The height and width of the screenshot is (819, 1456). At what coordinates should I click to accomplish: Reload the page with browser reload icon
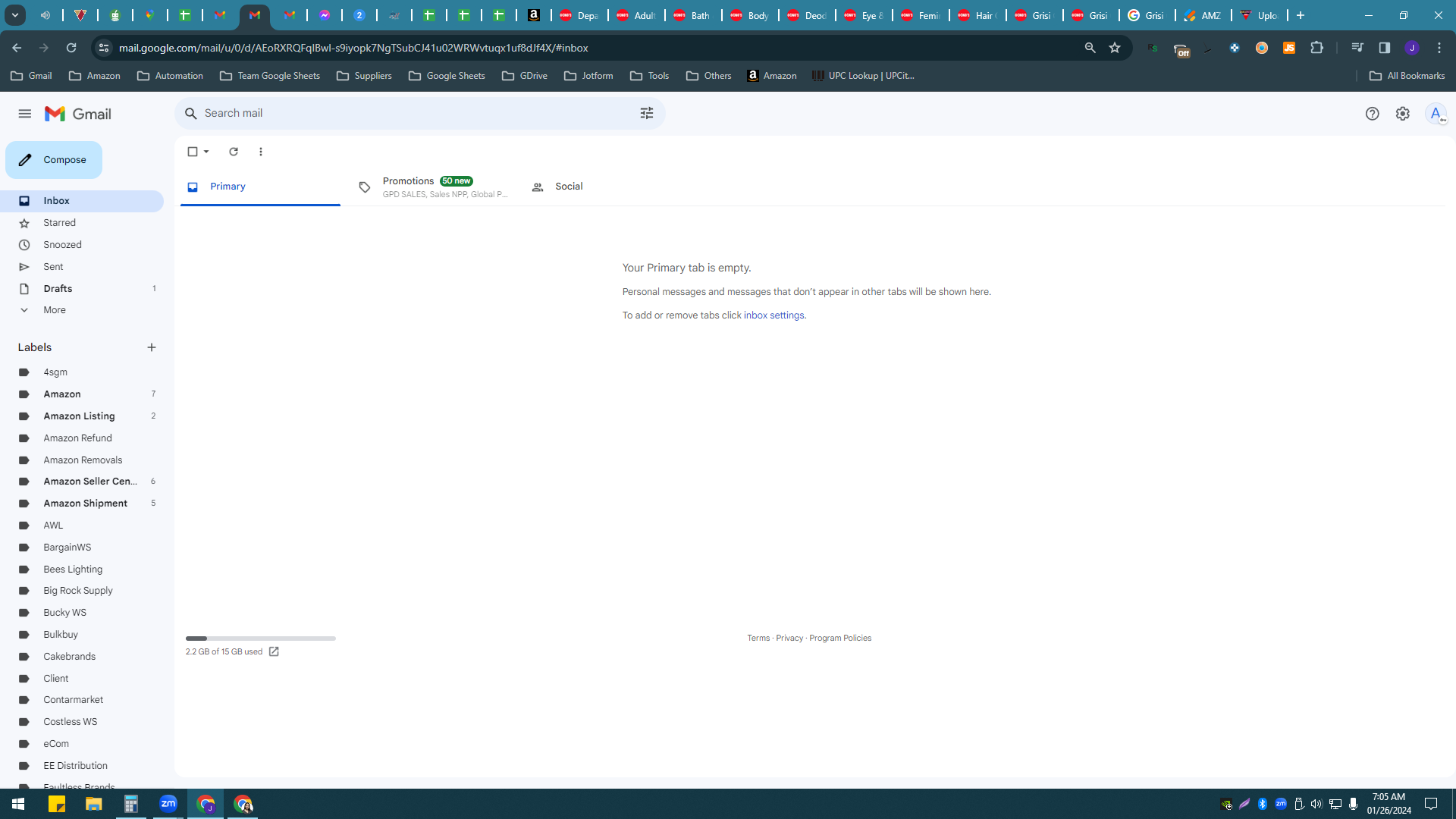[x=71, y=48]
